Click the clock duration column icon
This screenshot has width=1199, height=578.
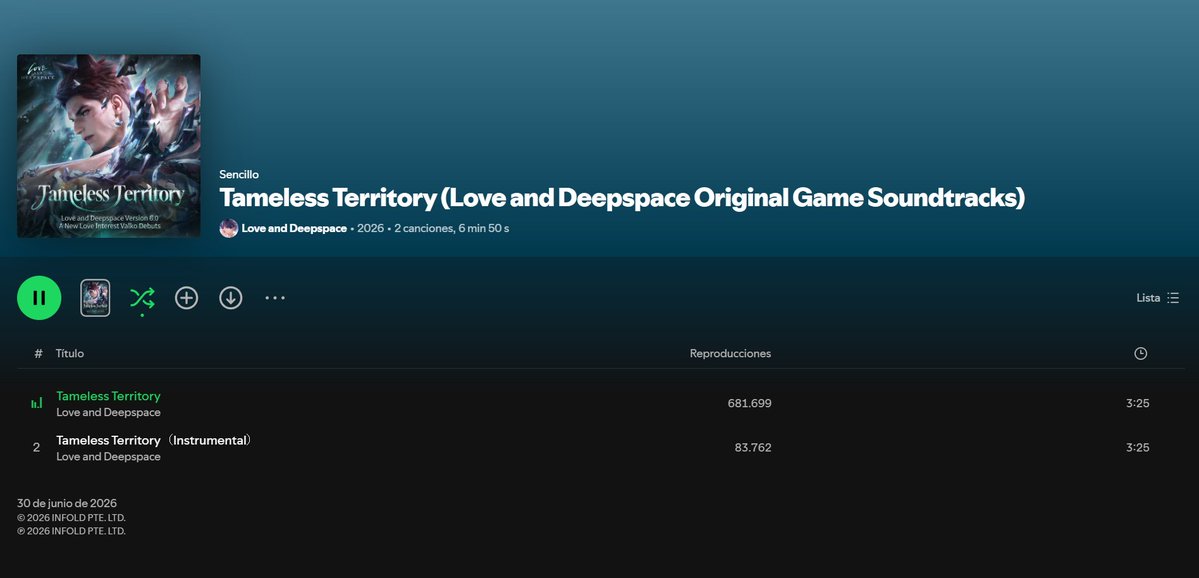(1140, 353)
